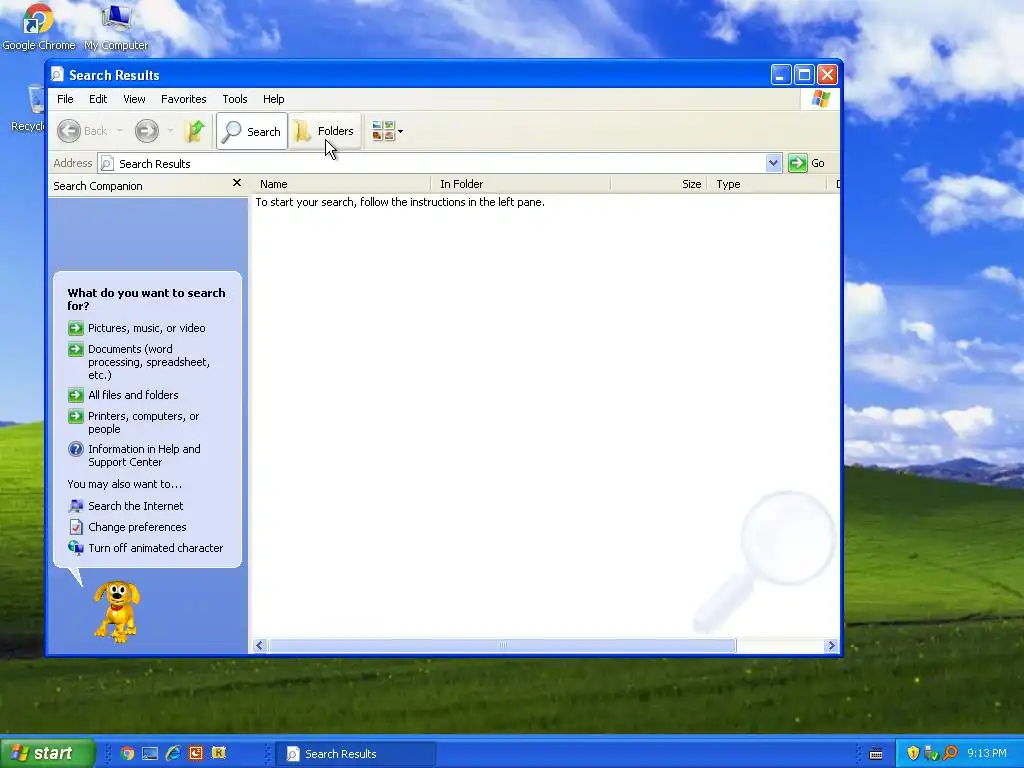Click the horizontal scrollbar right arrow
Viewport: 1024px width, 768px height.
click(831, 645)
